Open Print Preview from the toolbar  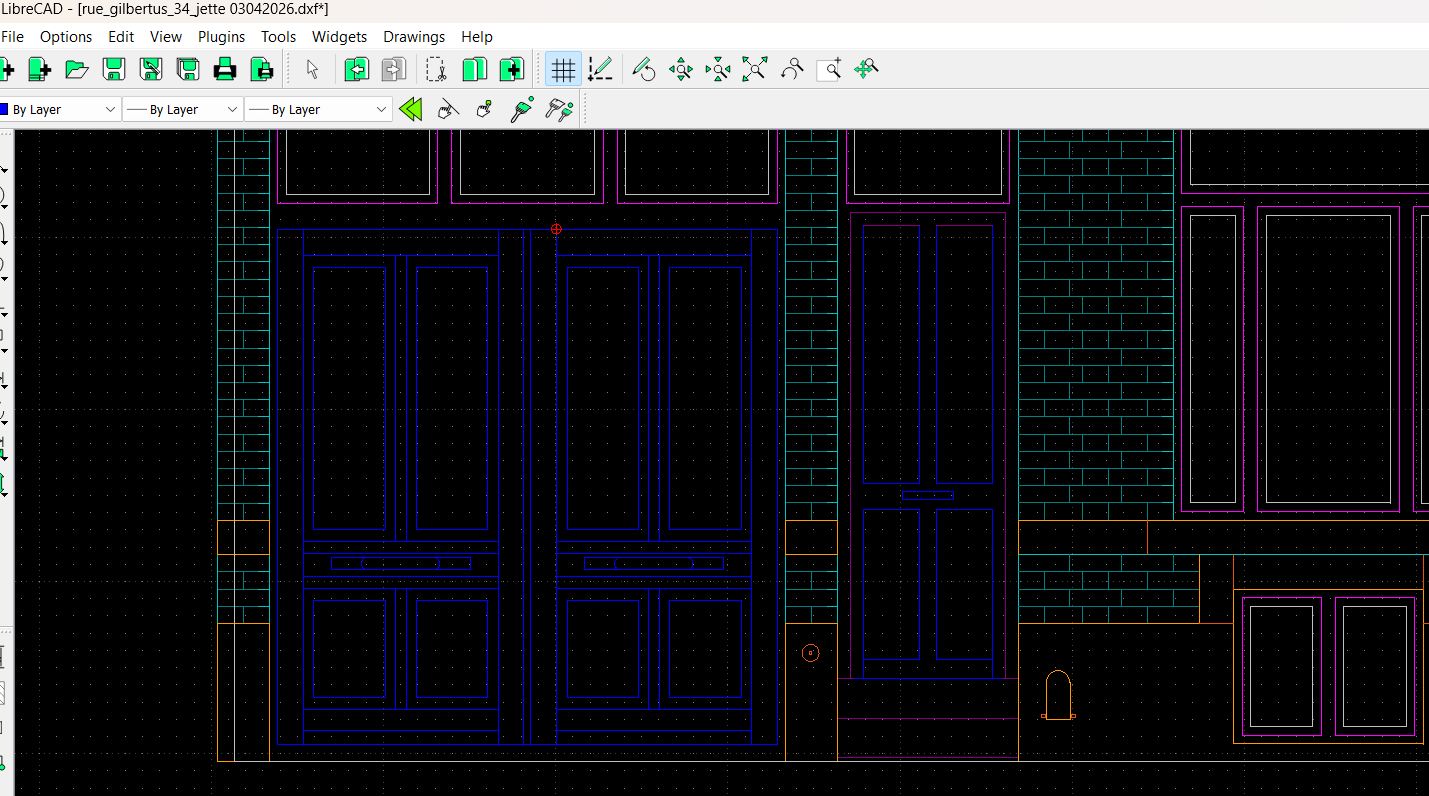pyautogui.click(x=262, y=69)
